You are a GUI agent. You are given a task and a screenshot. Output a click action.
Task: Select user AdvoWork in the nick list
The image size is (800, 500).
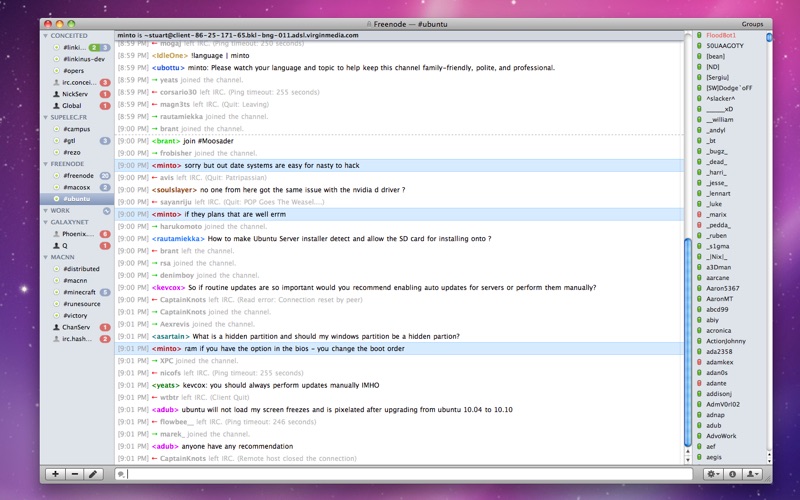tap(721, 436)
